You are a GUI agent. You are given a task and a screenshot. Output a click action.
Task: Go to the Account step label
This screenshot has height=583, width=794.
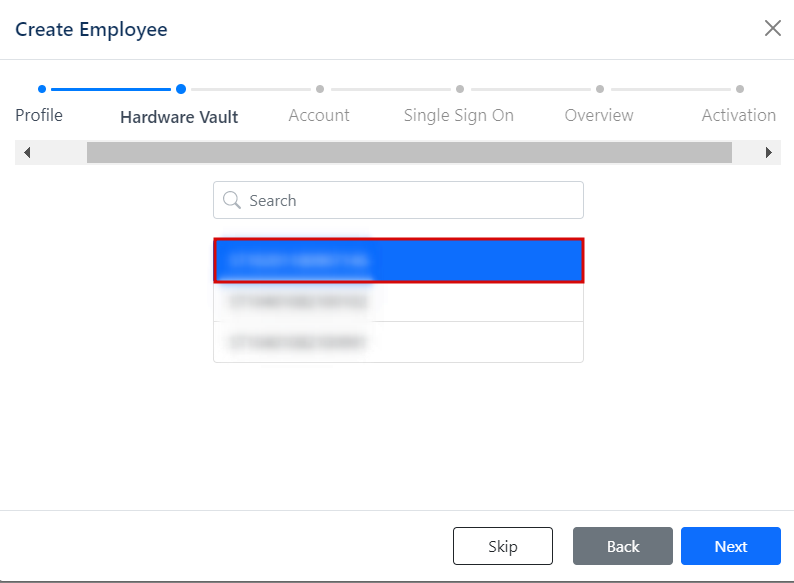point(319,115)
